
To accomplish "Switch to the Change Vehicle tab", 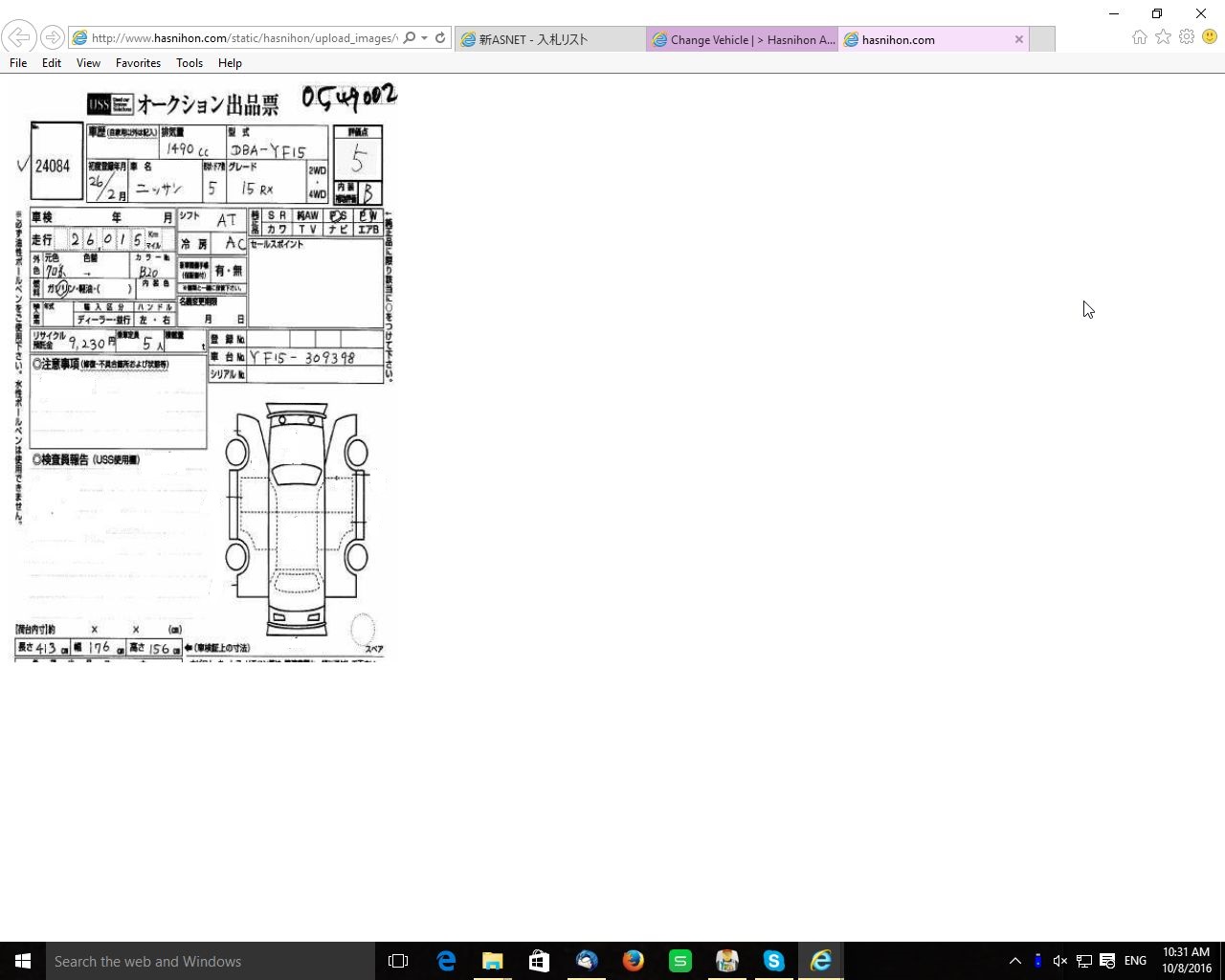I will click(x=743, y=39).
